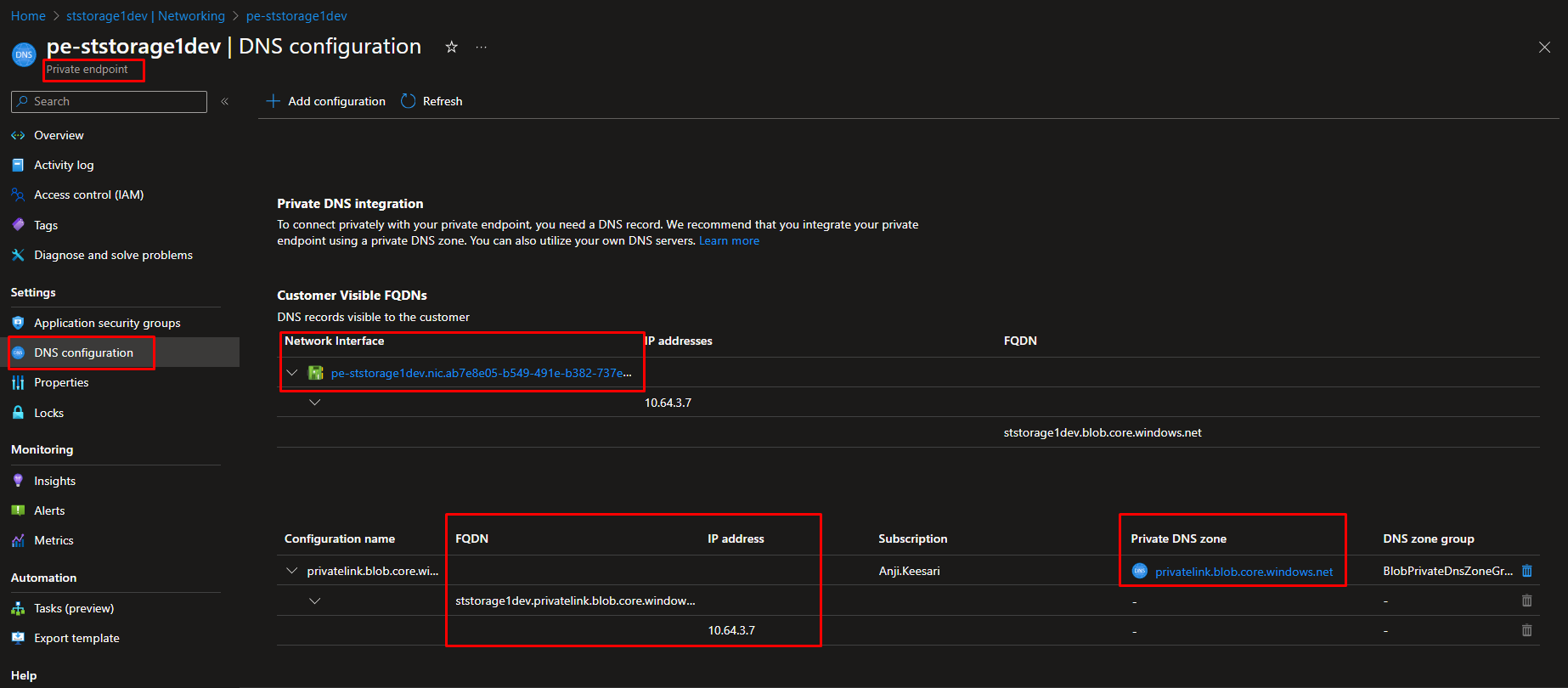The image size is (1568, 688).
Task: Click trash icon on FQDN row
Action: tap(1526, 601)
